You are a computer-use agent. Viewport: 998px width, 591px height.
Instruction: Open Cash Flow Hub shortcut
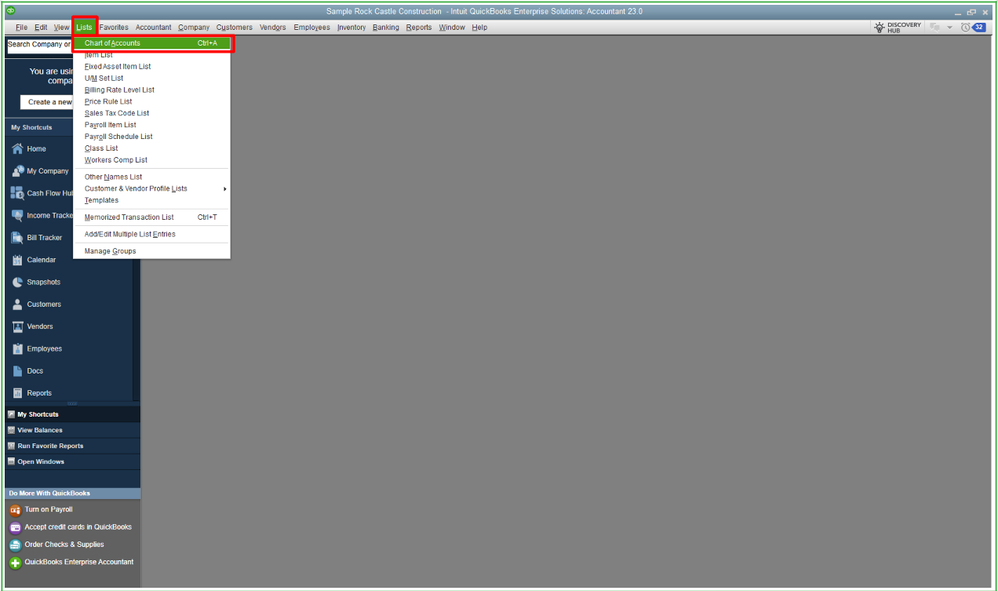tap(42, 193)
